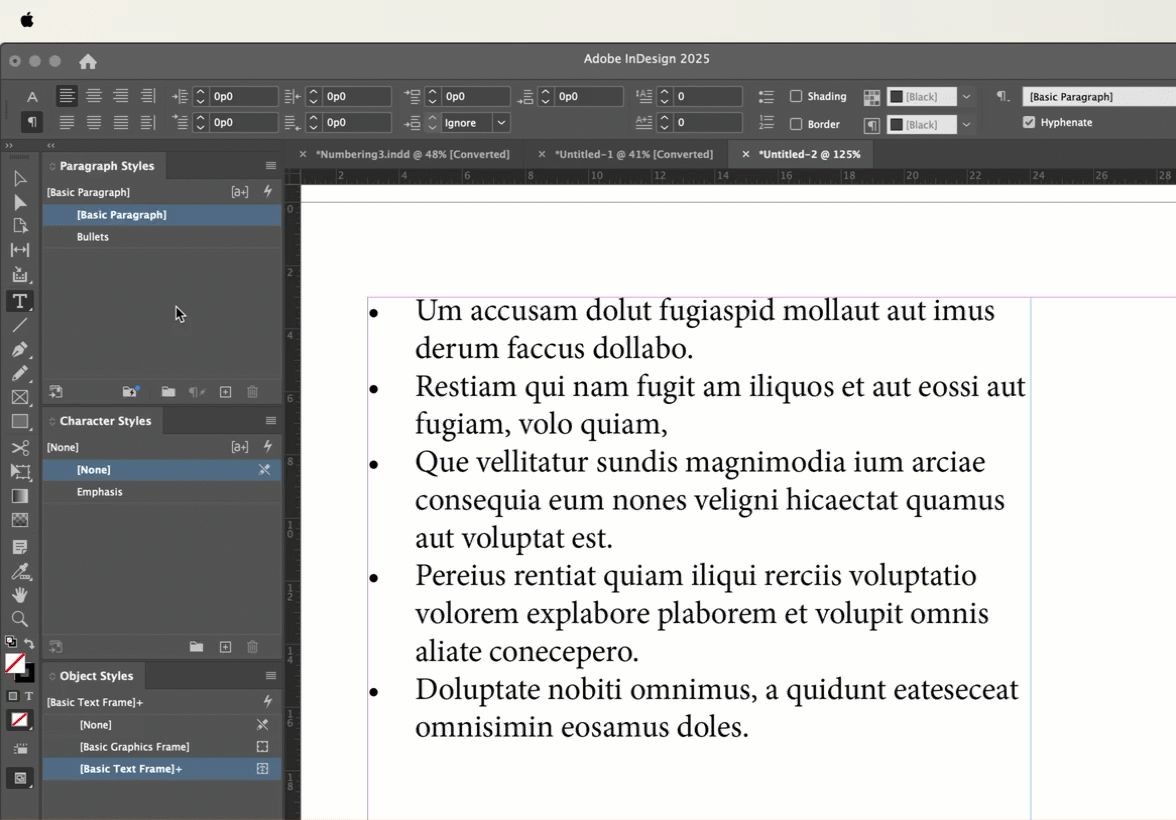The width and height of the screenshot is (1176, 820).
Task: Select the Pencil tool
Action: pos(20,374)
